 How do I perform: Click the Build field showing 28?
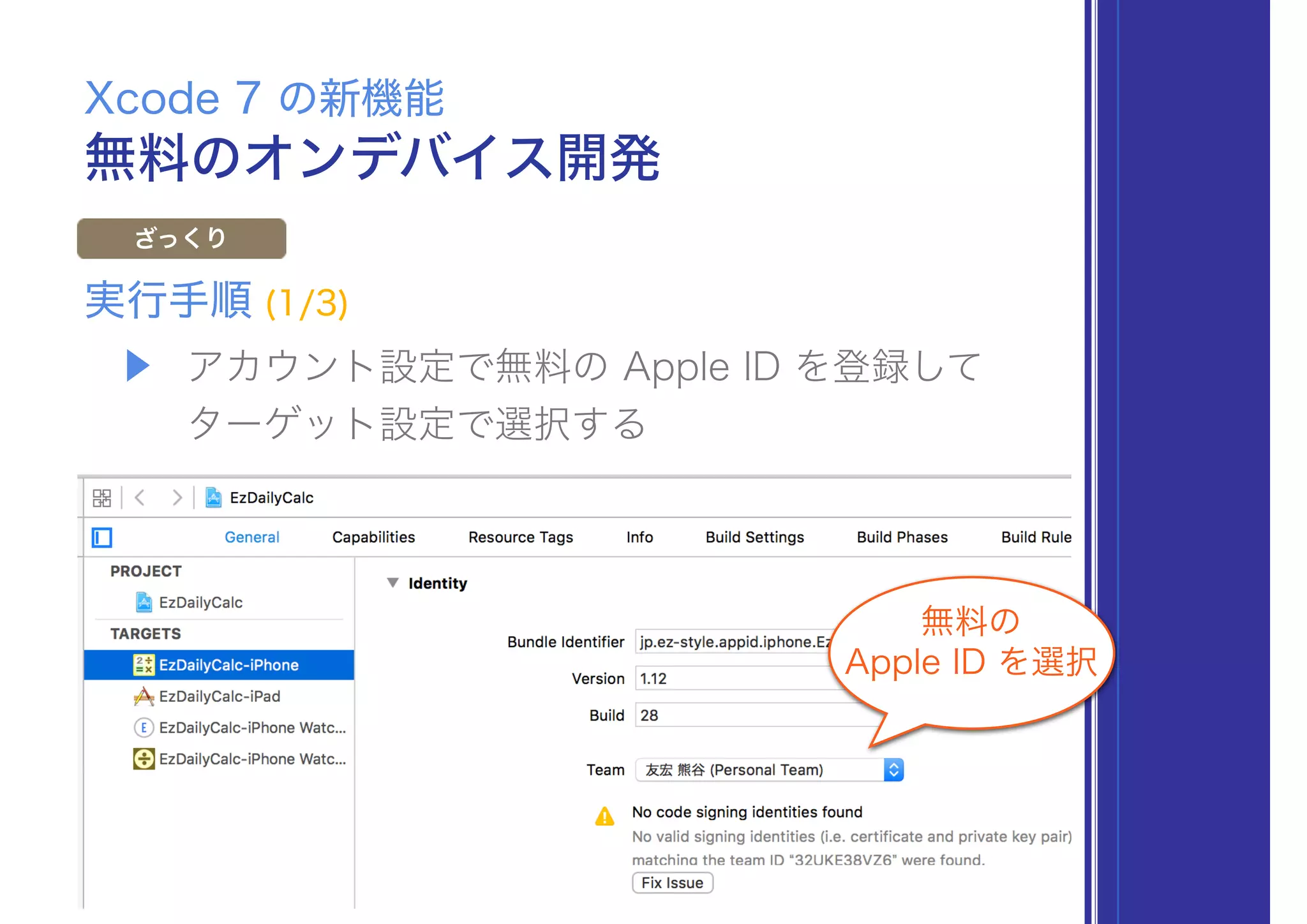[x=758, y=715]
